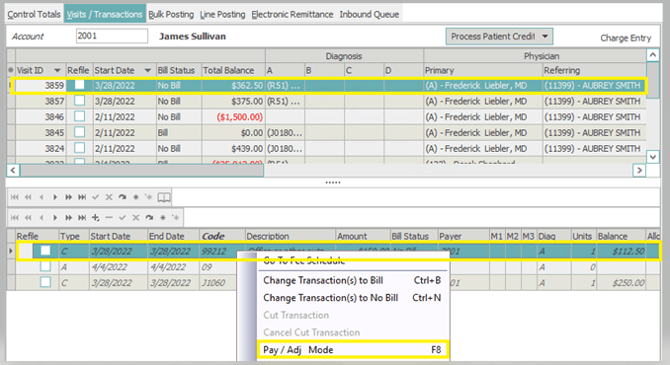Check Refile box for visit 3845
Screen dimensions: 670x365
[79, 132]
